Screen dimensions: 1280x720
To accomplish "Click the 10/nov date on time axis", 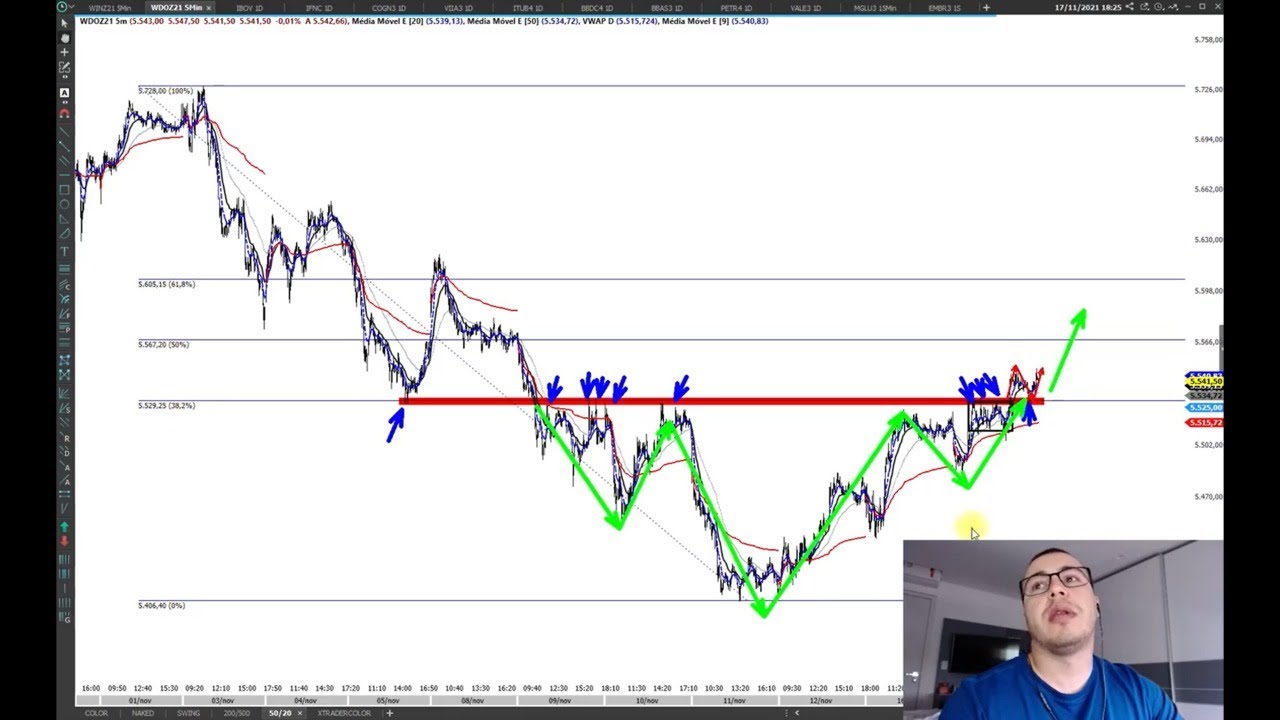I will coord(647,700).
